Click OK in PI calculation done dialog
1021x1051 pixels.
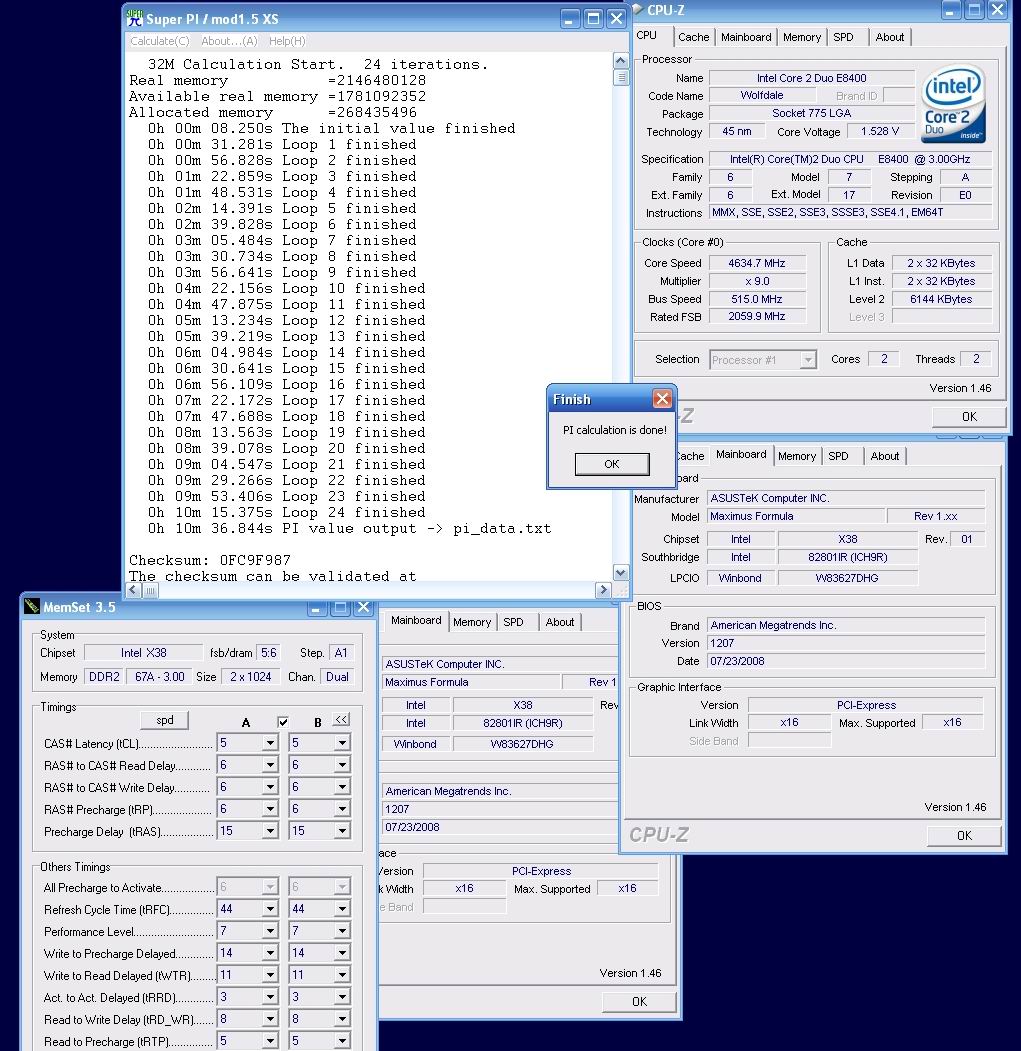[612, 464]
